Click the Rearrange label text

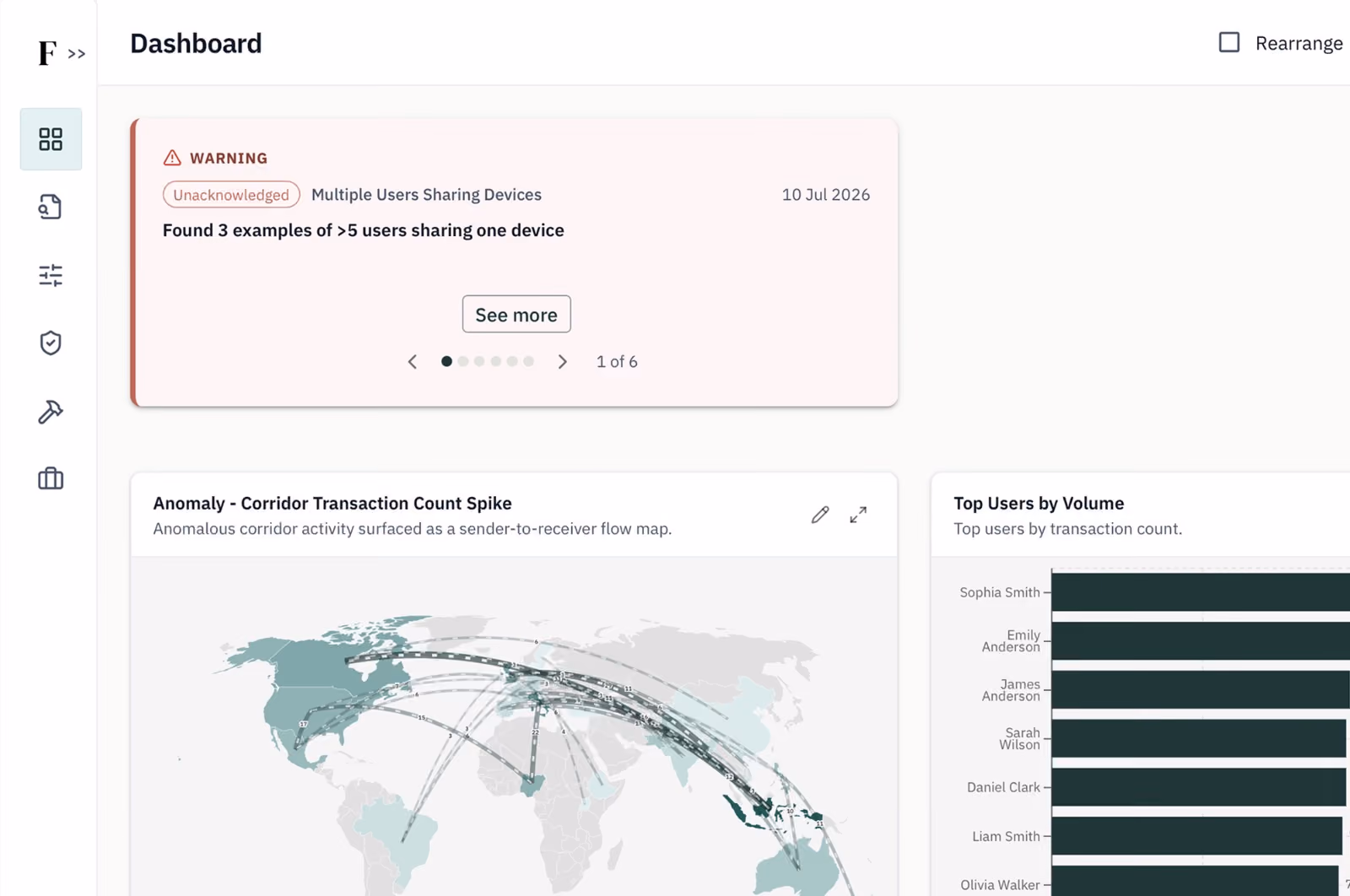click(x=1299, y=43)
